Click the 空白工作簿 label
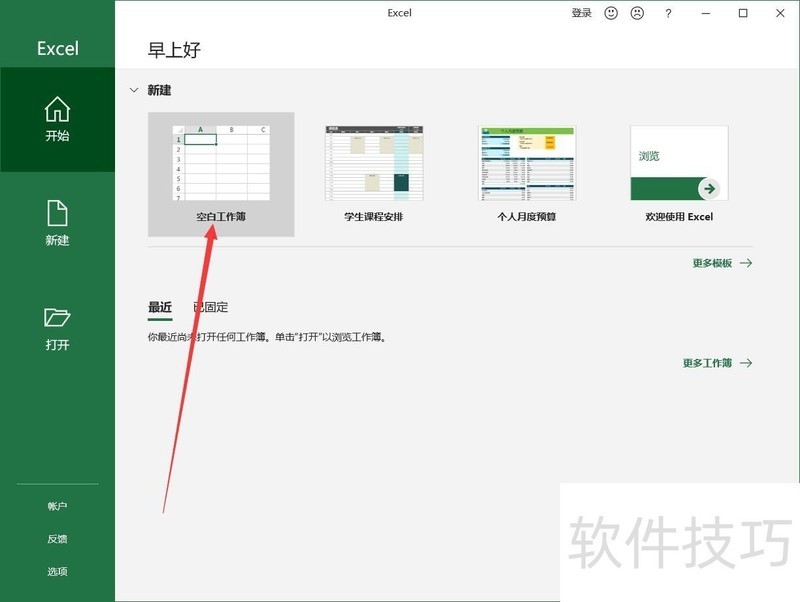This screenshot has width=800, height=602. (x=221, y=217)
